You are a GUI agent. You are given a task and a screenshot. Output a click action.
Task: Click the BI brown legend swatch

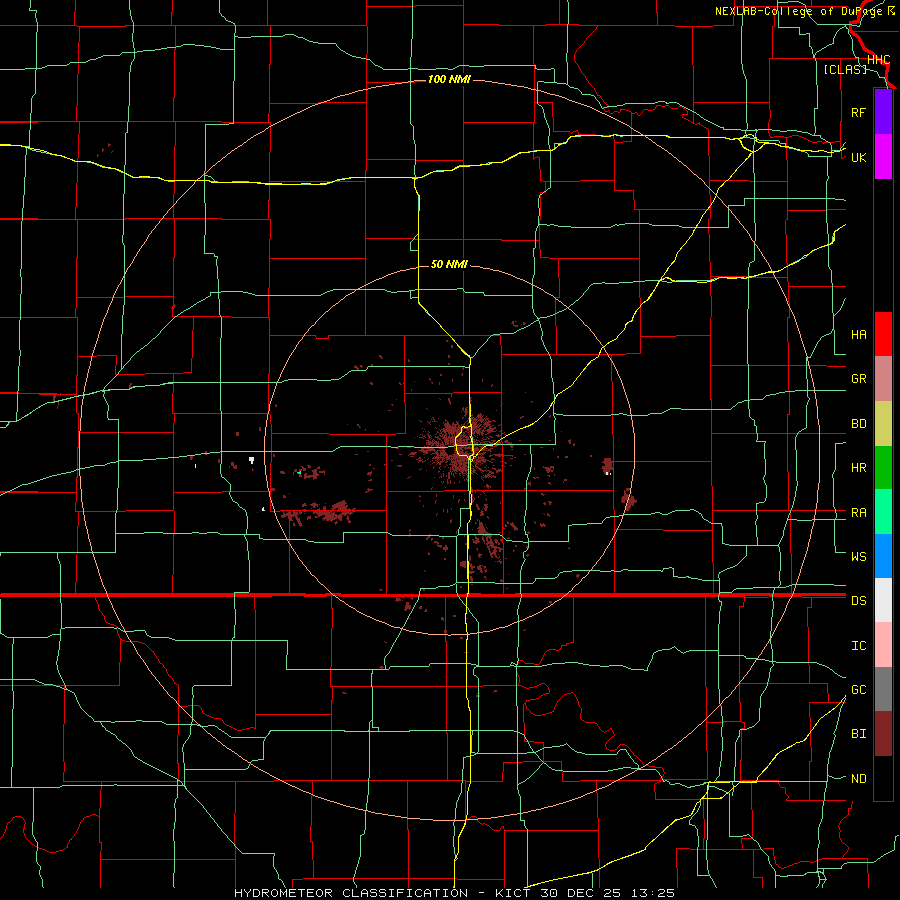click(883, 734)
